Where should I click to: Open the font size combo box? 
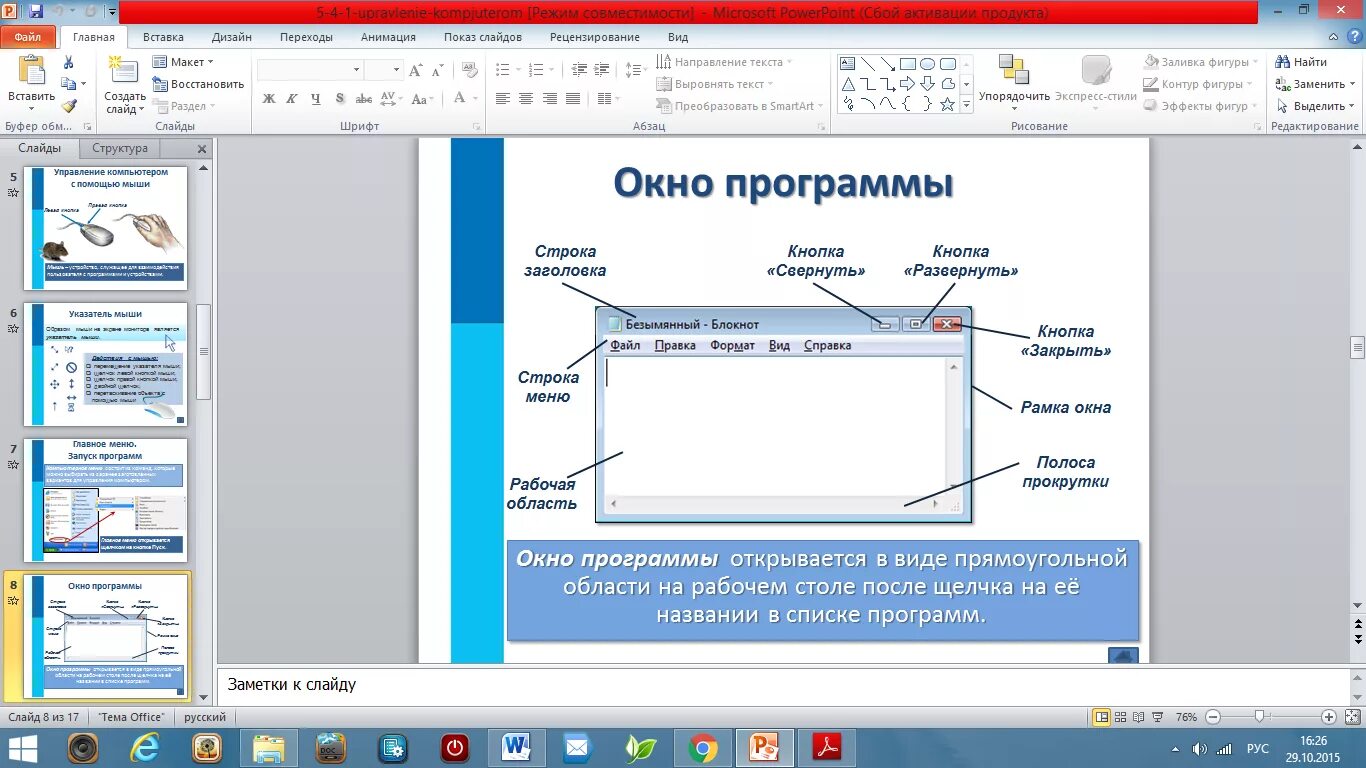point(383,70)
